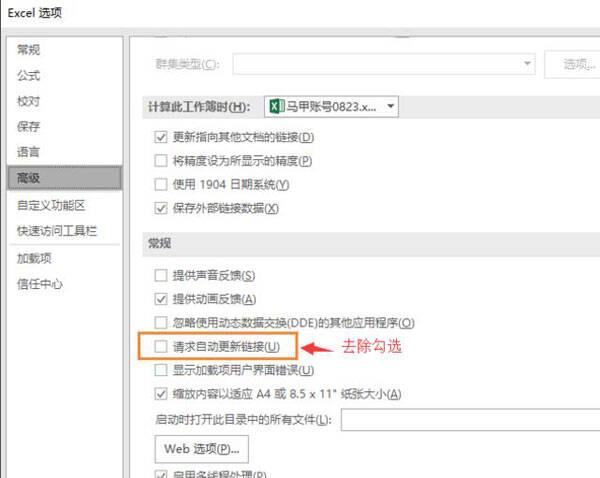Check 忽略使用动态数据交换(DDE)的其他应用程序
This screenshot has width=600, height=478.
pyautogui.click(x=161, y=323)
